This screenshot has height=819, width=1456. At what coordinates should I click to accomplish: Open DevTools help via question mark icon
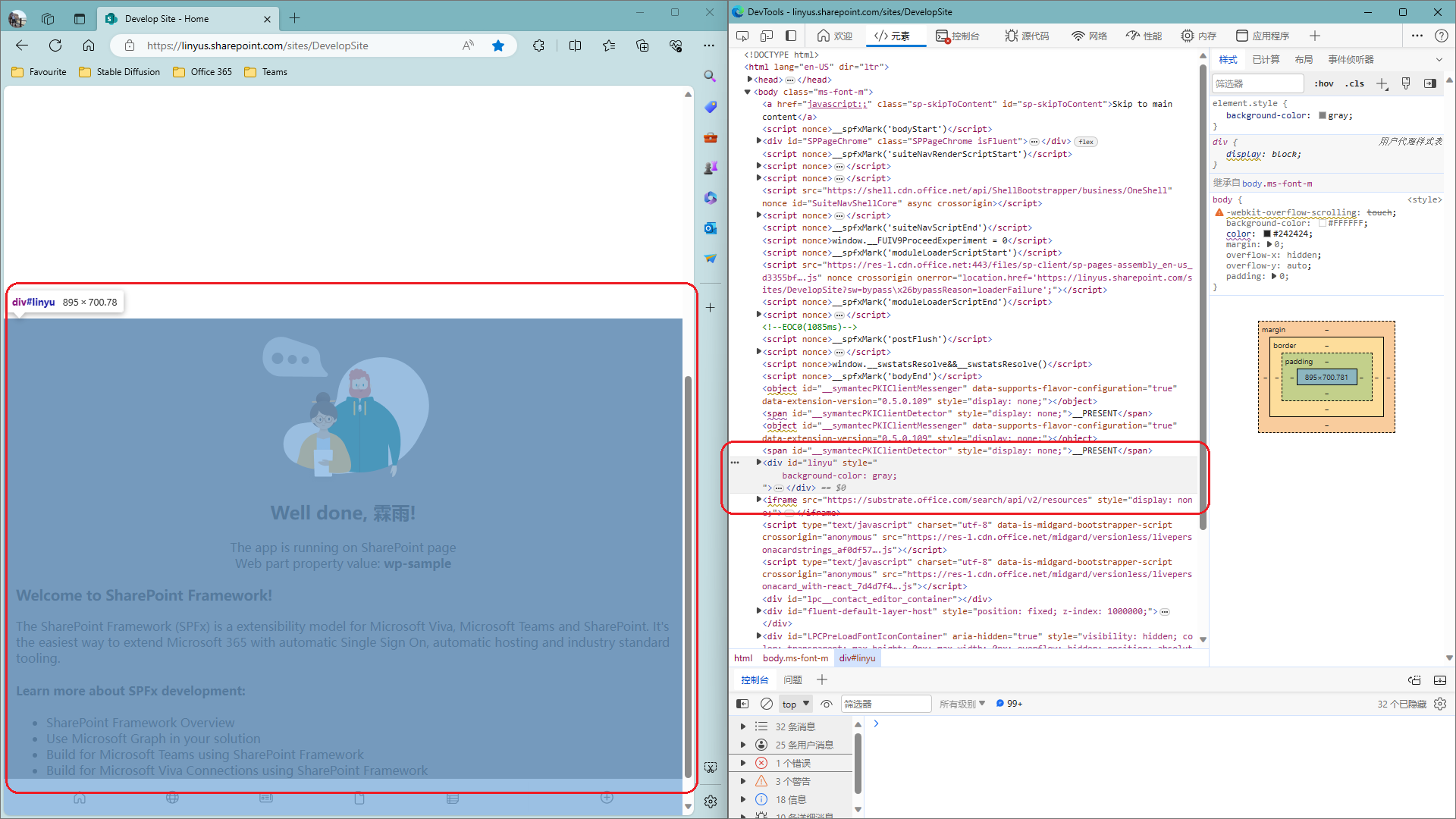(x=1442, y=36)
